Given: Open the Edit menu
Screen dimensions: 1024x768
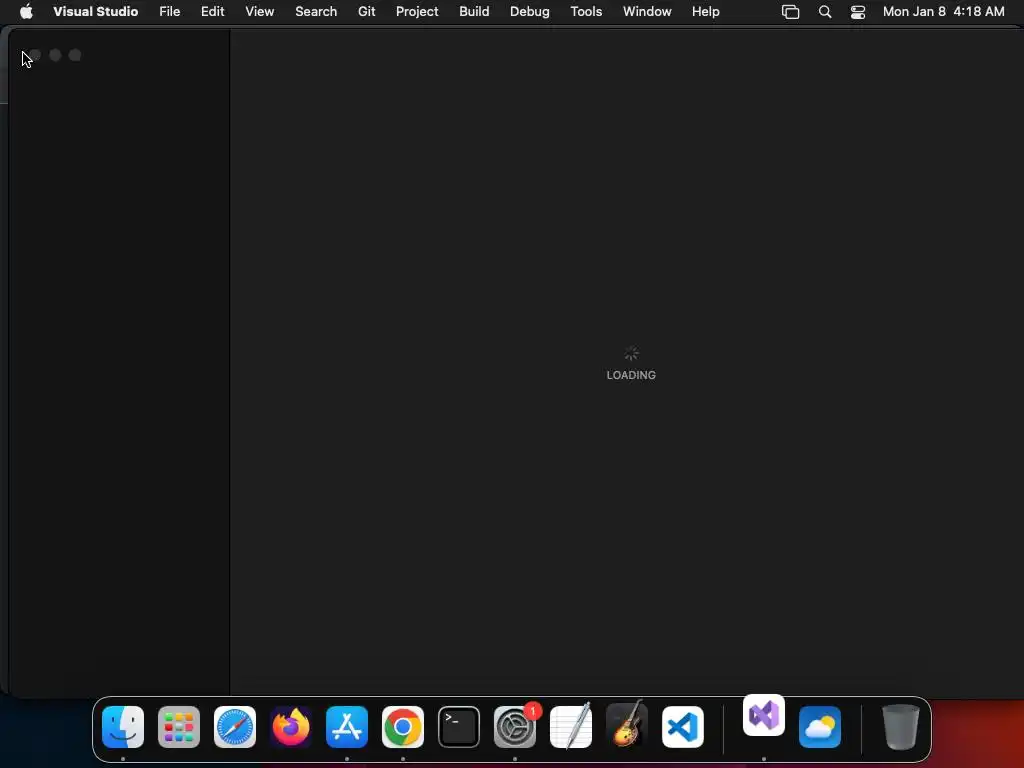Looking at the screenshot, I should 212,12.
